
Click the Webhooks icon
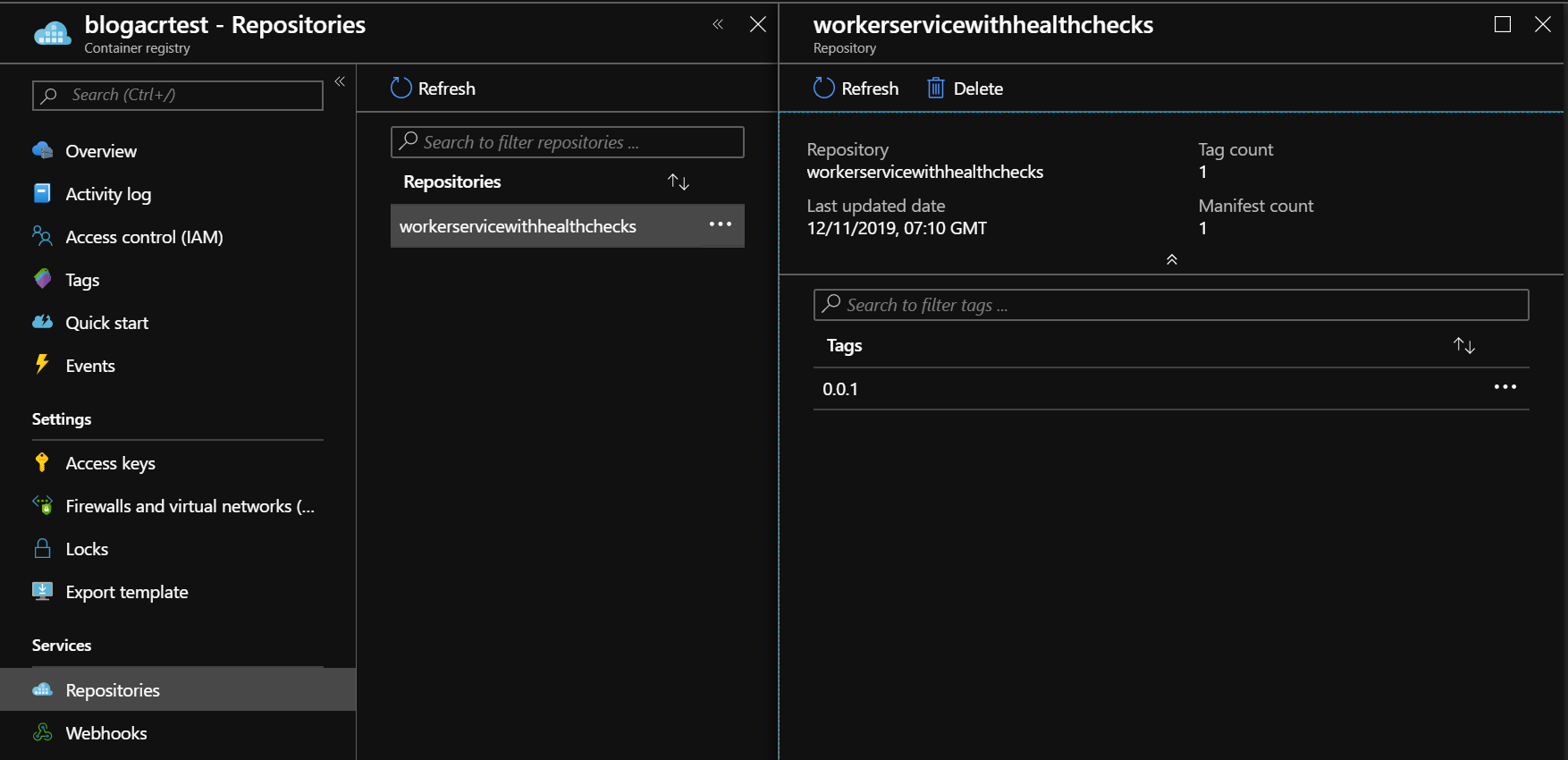[42, 732]
